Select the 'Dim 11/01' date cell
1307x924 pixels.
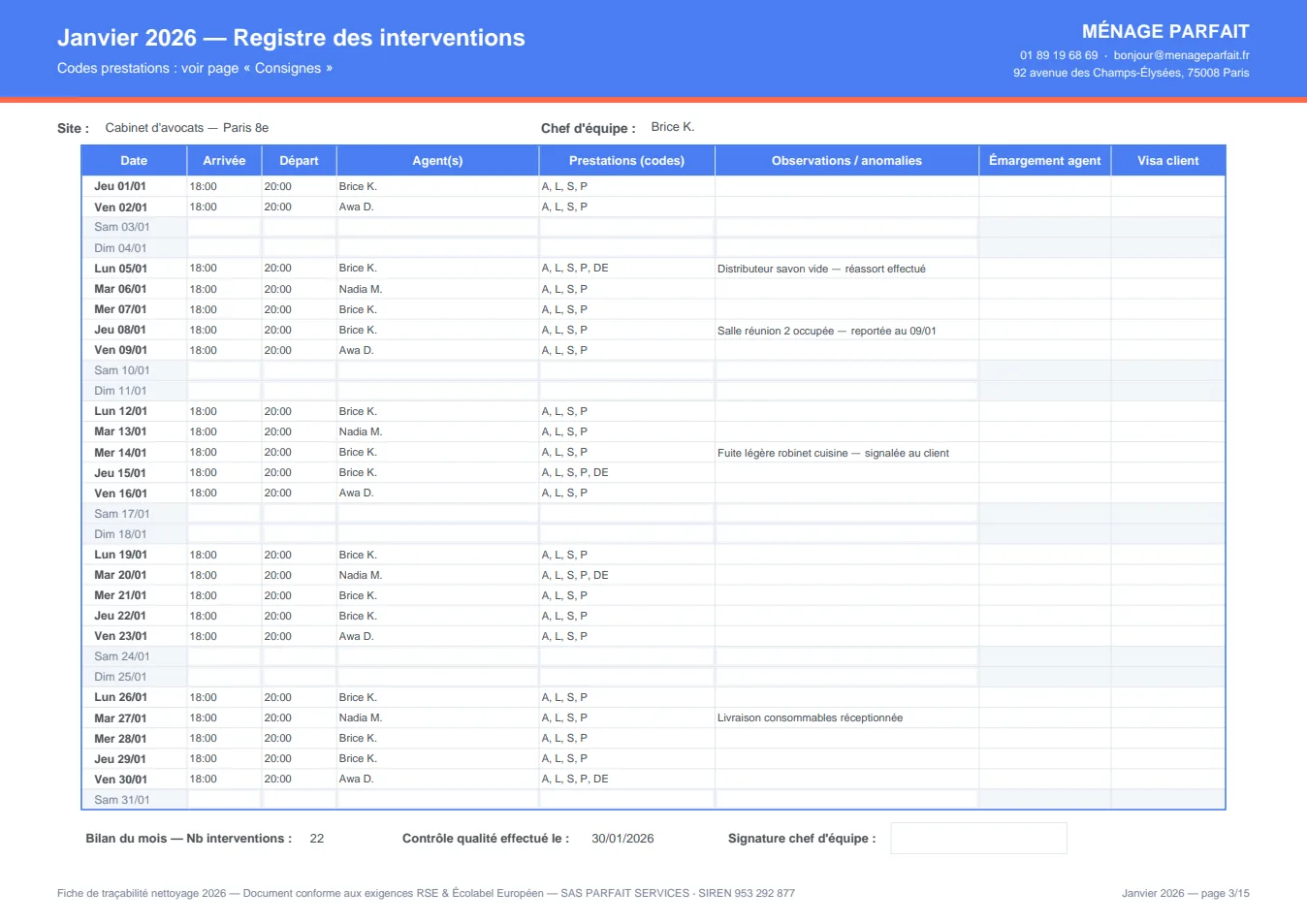tap(134, 391)
